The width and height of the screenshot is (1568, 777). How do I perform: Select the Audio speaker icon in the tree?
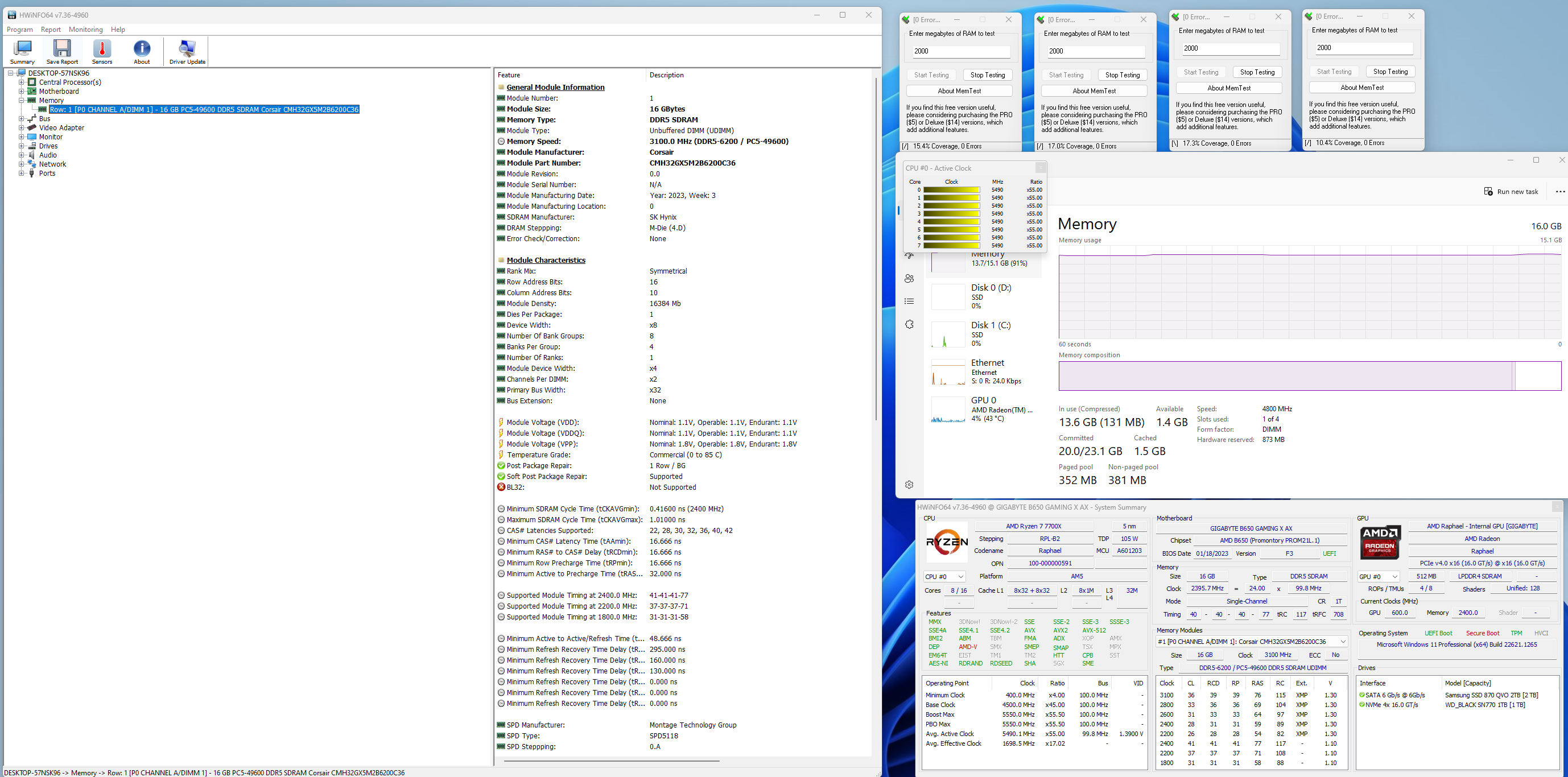point(32,155)
